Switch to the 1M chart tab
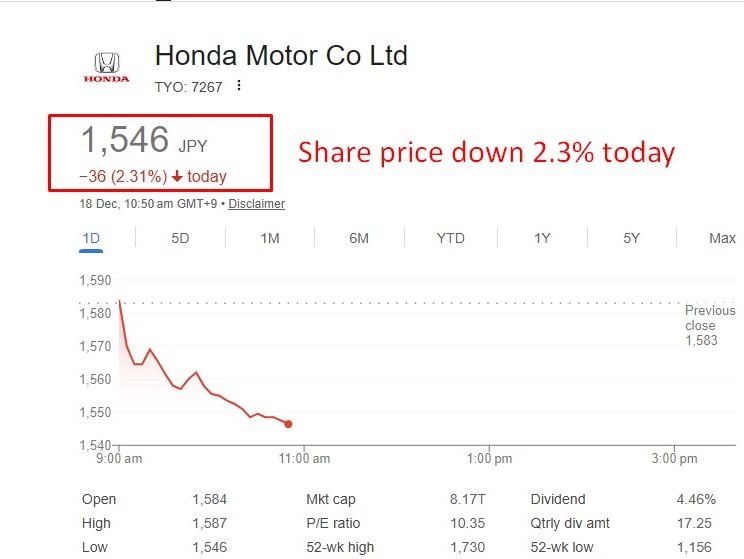The width and height of the screenshot is (744, 559). [269, 238]
